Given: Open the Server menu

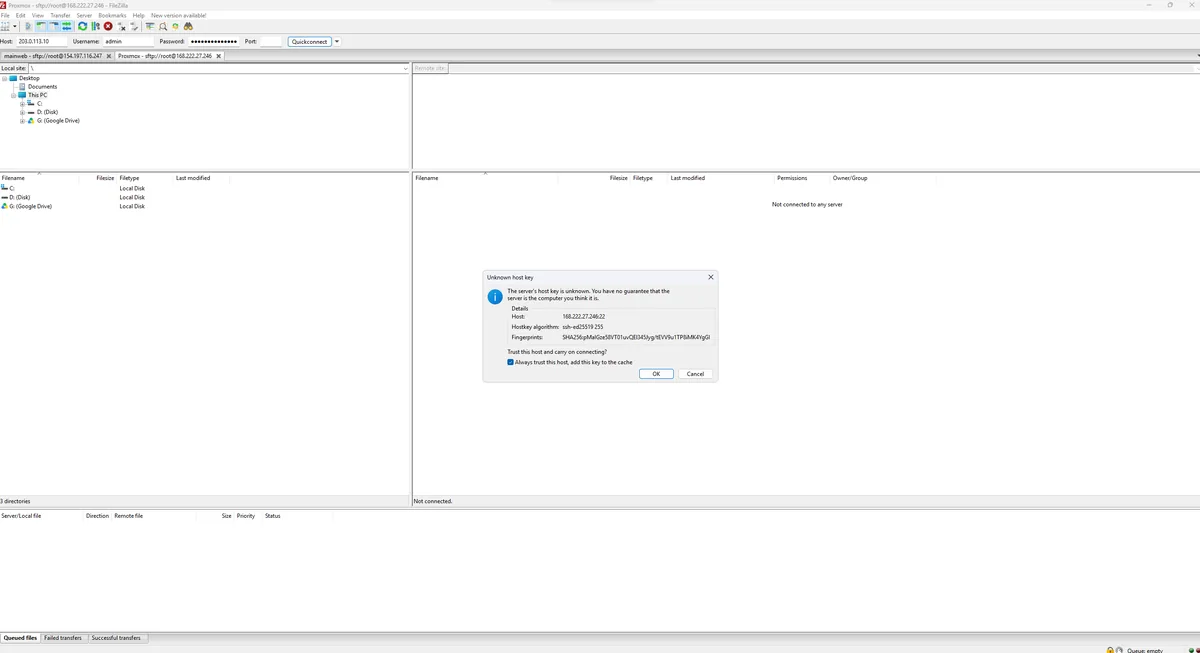Looking at the screenshot, I should click(x=85, y=15).
